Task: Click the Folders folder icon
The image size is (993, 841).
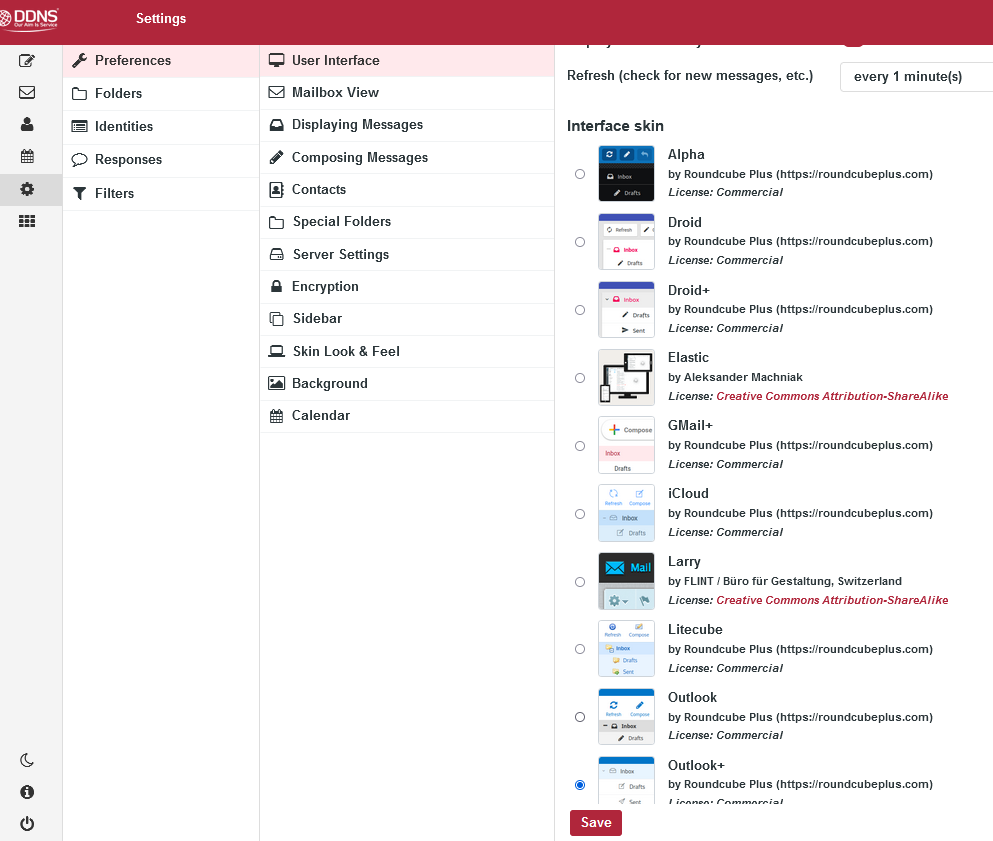Action: click(x=79, y=94)
